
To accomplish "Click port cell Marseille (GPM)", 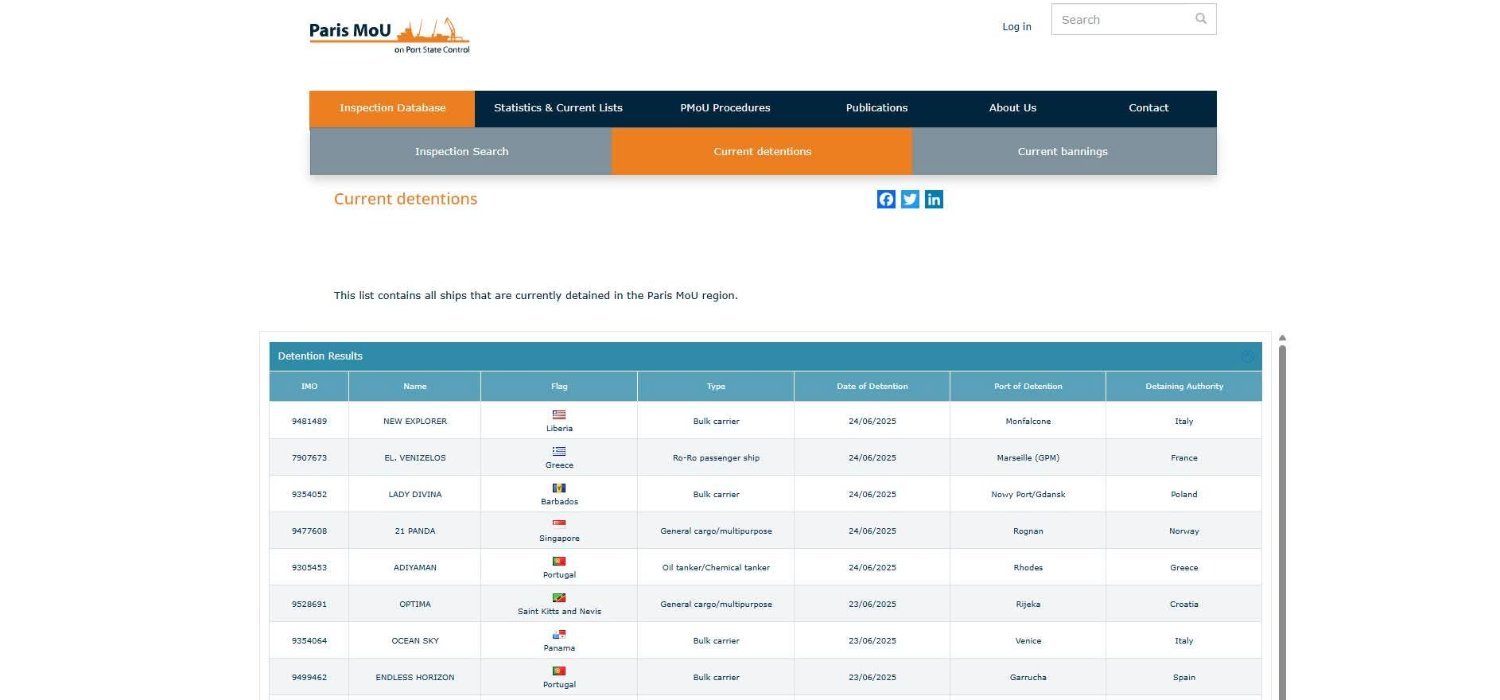I will [1028, 458].
